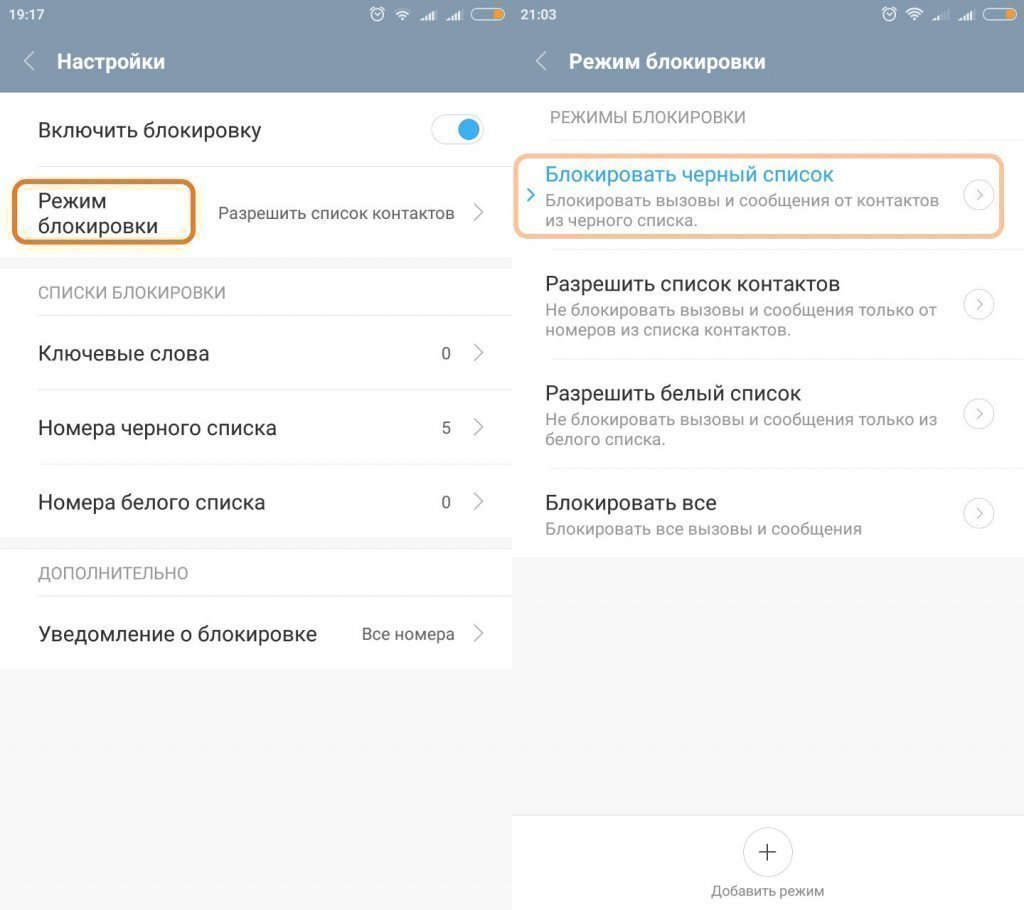Click the ДОПОЛНИТЕЛЬНО section header
The image size is (1024, 910).
113,573
